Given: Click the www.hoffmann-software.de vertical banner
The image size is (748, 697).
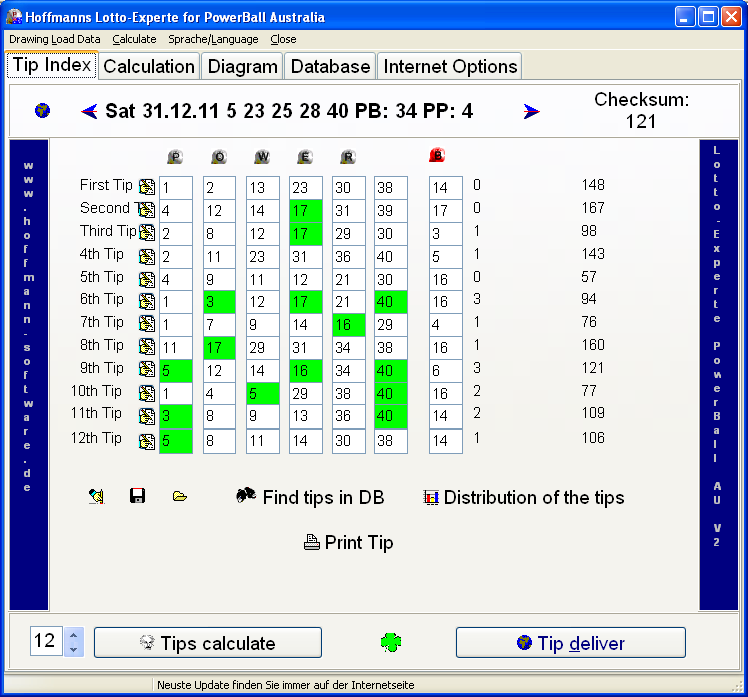Looking at the screenshot, I should (x=29, y=375).
